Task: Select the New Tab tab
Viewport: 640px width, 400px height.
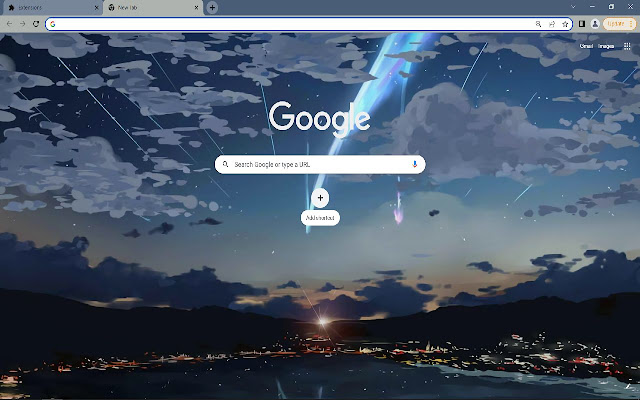Action: tap(153, 7)
